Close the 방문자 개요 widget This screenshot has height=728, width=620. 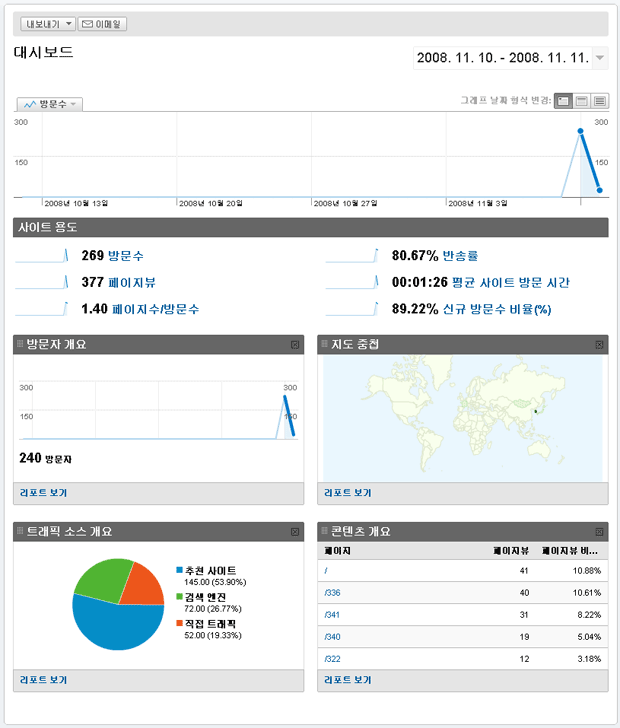[x=295, y=344]
